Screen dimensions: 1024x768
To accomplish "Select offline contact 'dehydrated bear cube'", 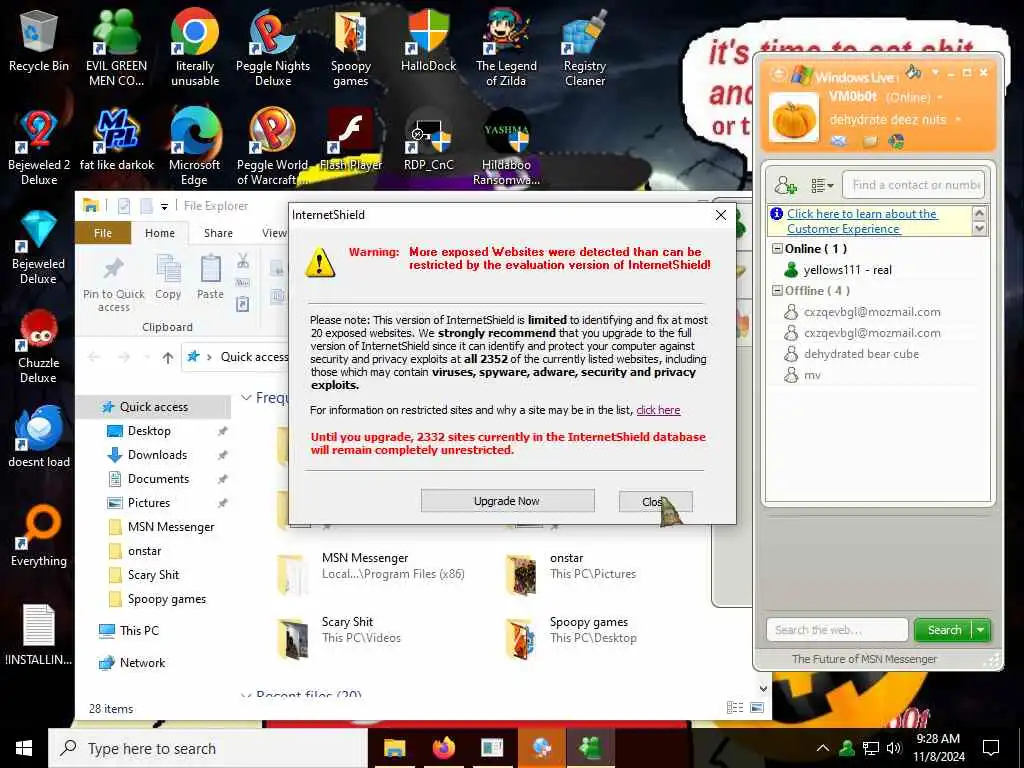I will point(861,354).
